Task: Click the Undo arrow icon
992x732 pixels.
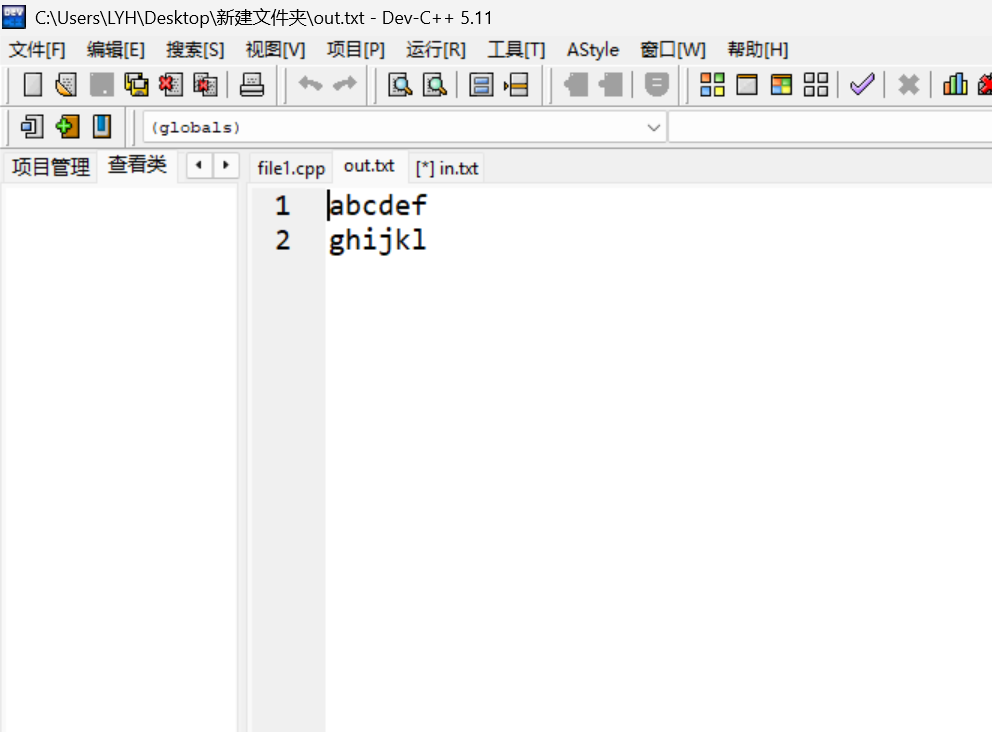Action: click(310, 84)
